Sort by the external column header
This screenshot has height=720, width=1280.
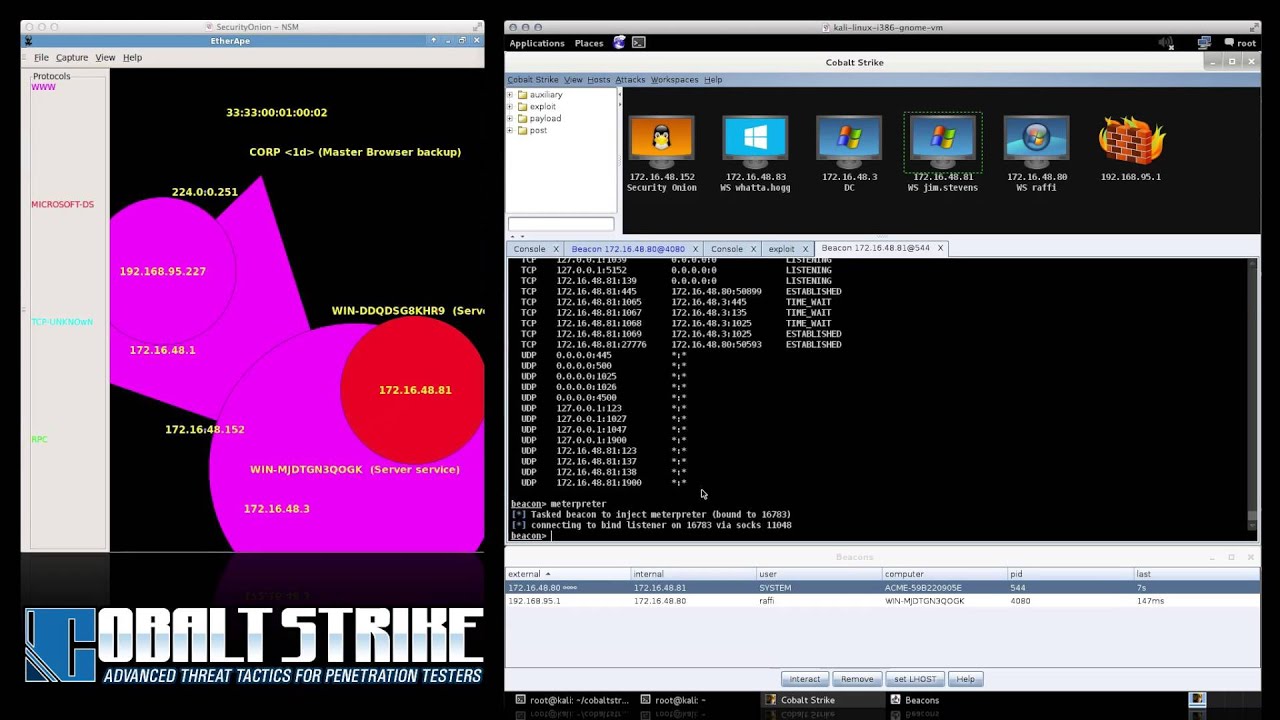tap(567, 574)
